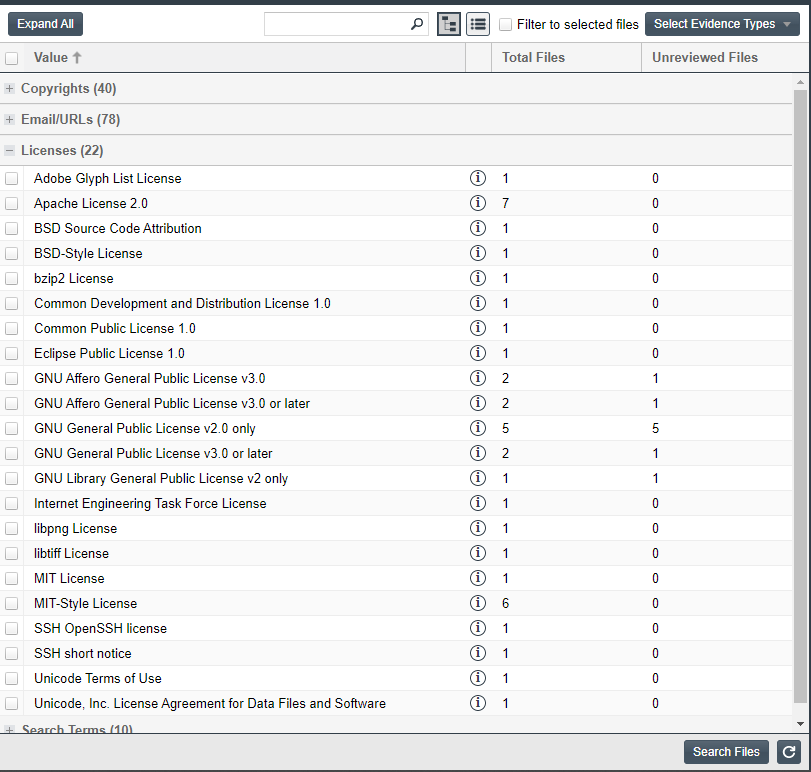Open Select Evidence Types dropdown

coord(722,24)
